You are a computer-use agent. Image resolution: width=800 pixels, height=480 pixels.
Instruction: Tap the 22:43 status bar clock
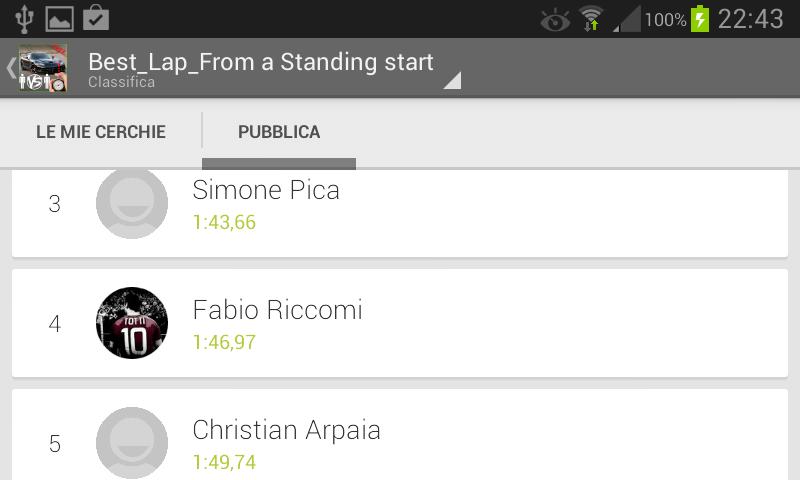coord(750,18)
